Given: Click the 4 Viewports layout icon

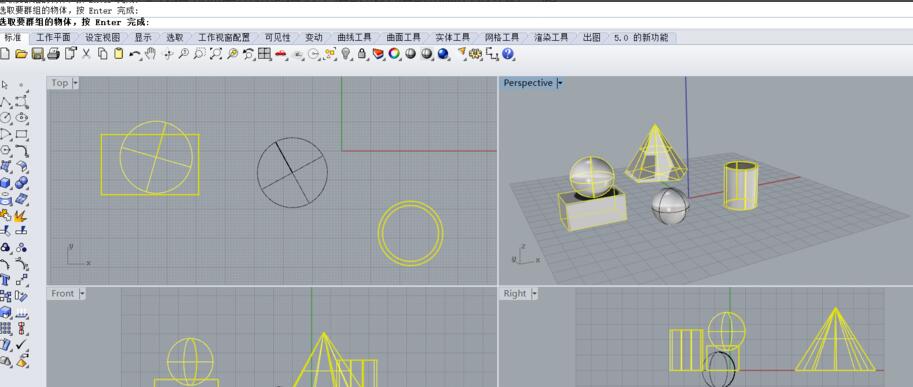Looking at the screenshot, I should [x=264, y=54].
